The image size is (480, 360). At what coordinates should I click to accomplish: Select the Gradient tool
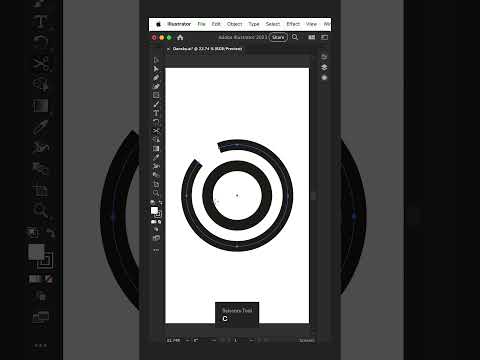point(156,149)
